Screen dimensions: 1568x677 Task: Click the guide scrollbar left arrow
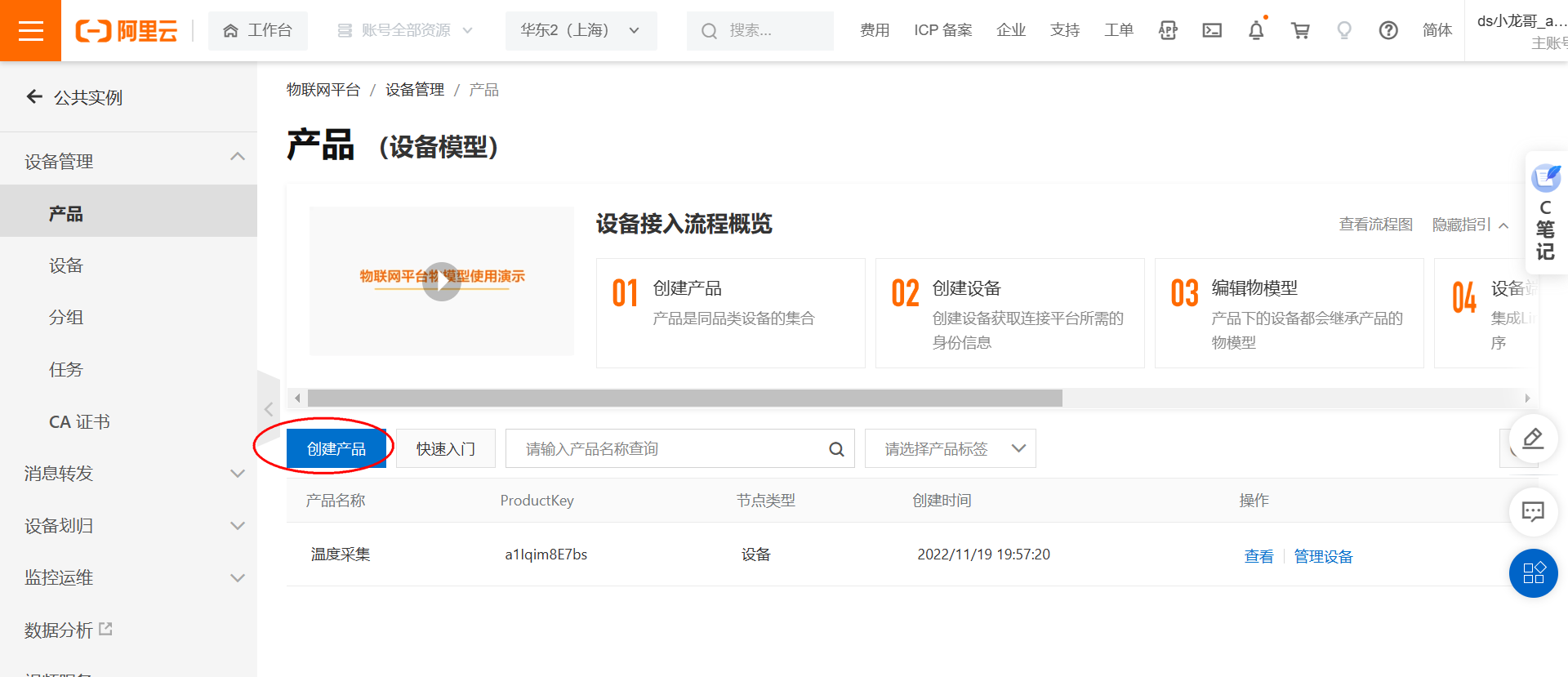(x=297, y=399)
